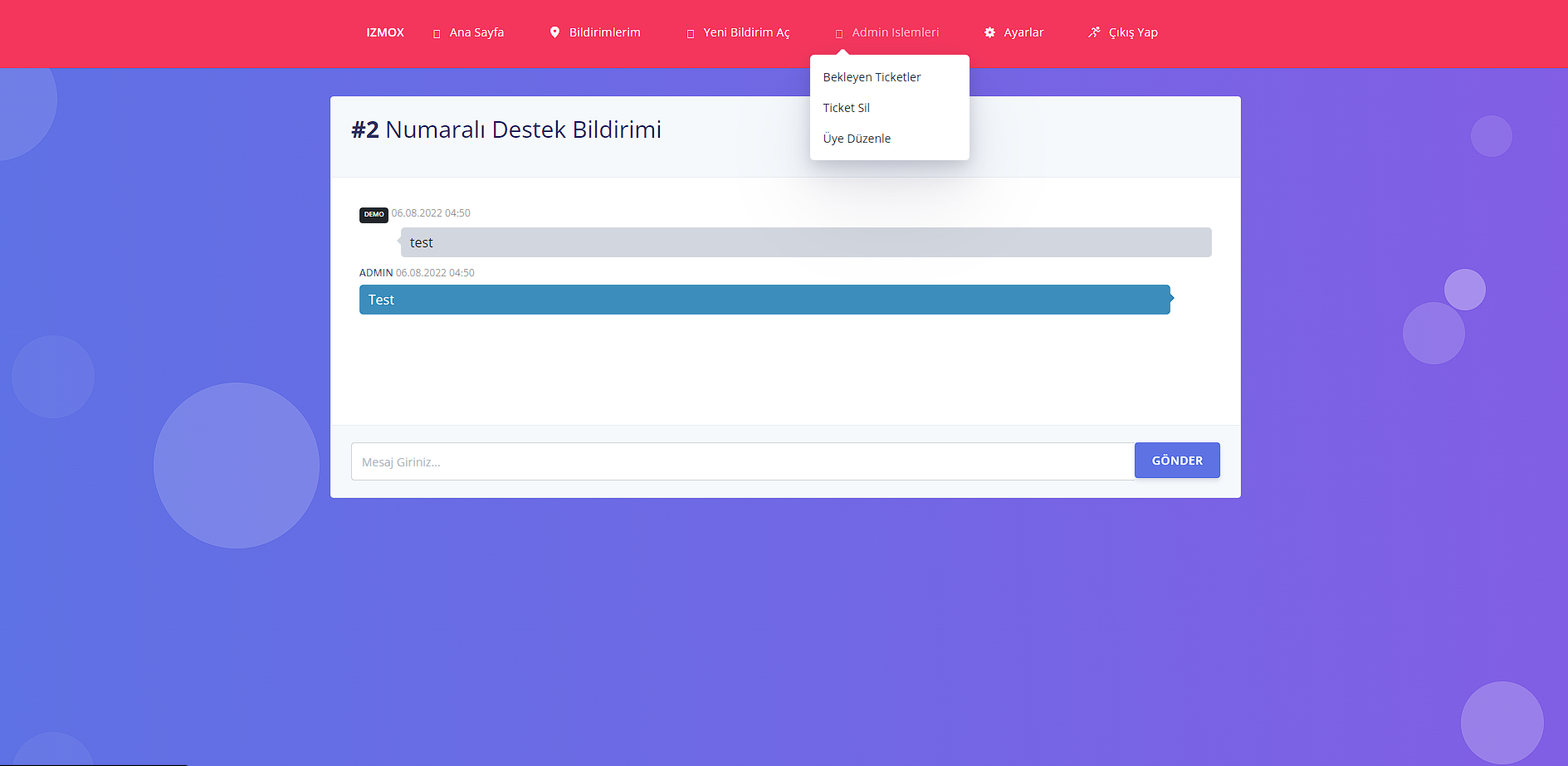
Task: Click the Mesaj Giriniz input field
Action: [x=743, y=461]
